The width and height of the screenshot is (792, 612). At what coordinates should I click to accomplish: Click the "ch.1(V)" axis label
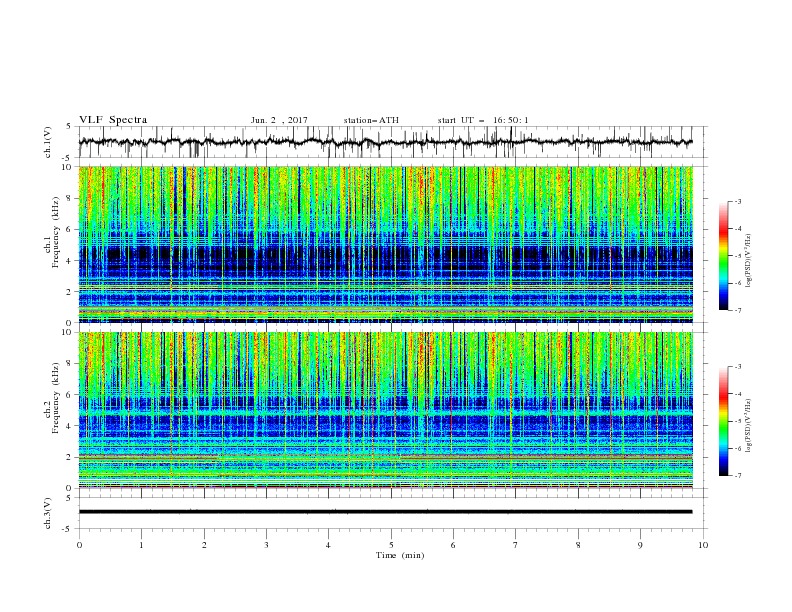tap(48, 142)
